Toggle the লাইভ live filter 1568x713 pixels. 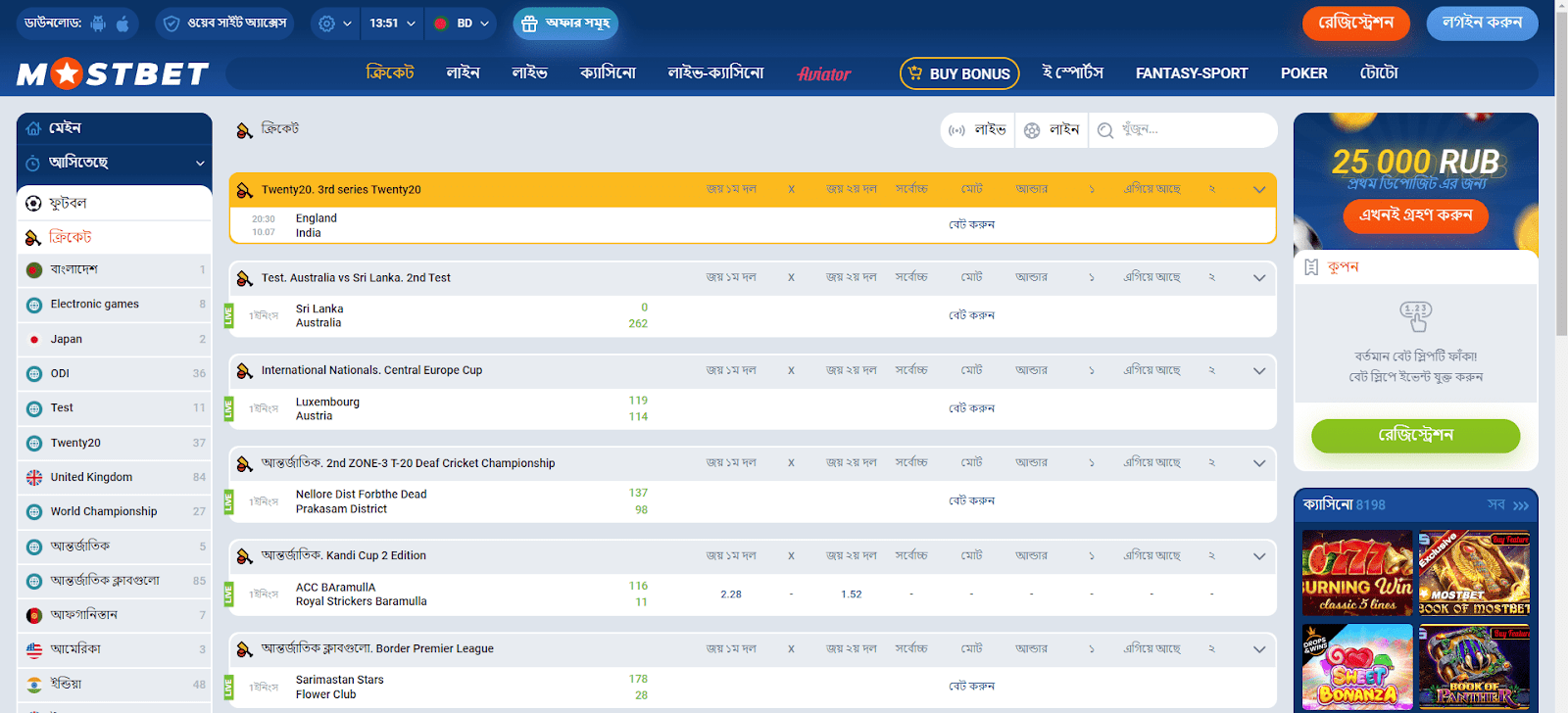click(x=978, y=129)
